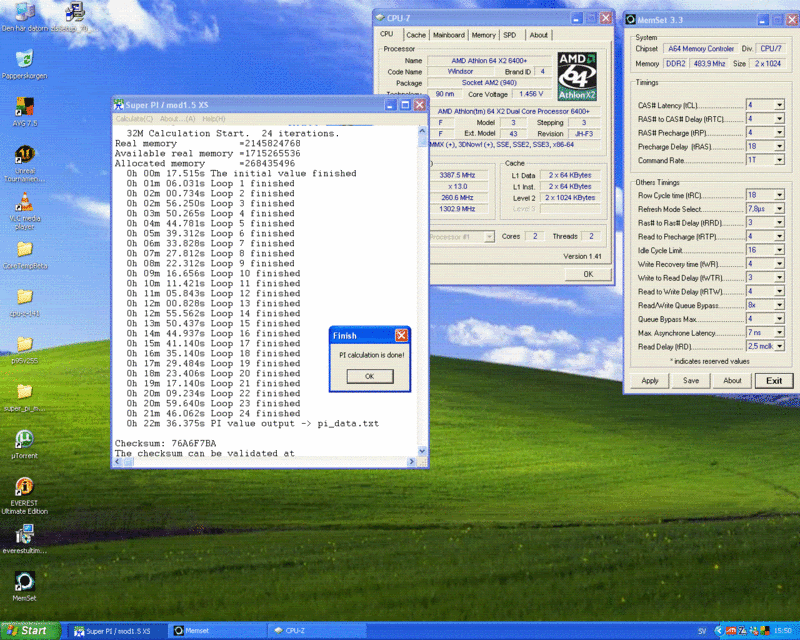This screenshot has width=800, height=640.
Task: Click the Windows Start button
Action: click(30, 631)
